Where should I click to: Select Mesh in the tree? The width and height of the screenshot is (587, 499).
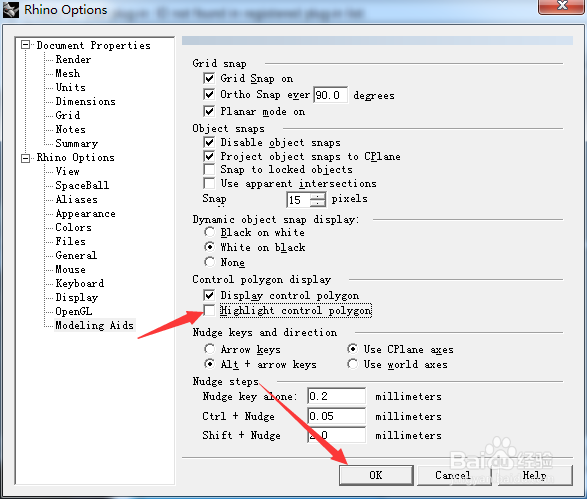coord(67,73)
